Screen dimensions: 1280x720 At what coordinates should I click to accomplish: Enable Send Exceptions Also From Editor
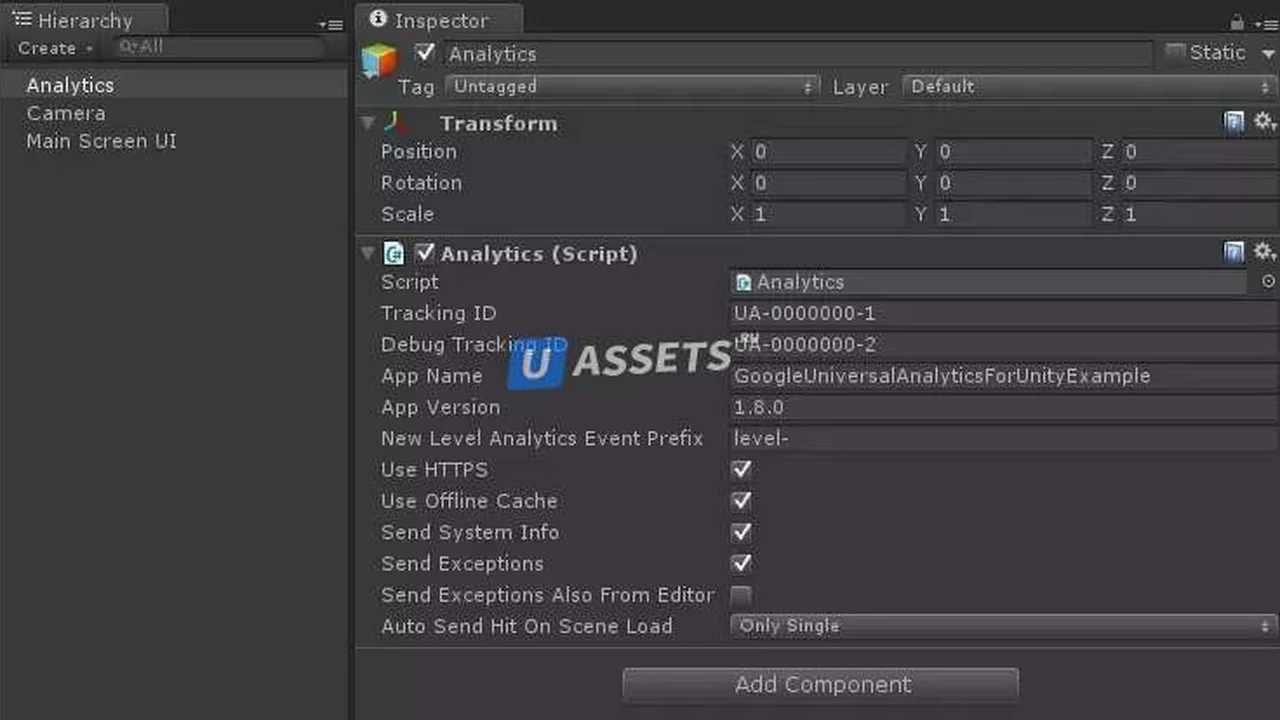tap(741, 595)
